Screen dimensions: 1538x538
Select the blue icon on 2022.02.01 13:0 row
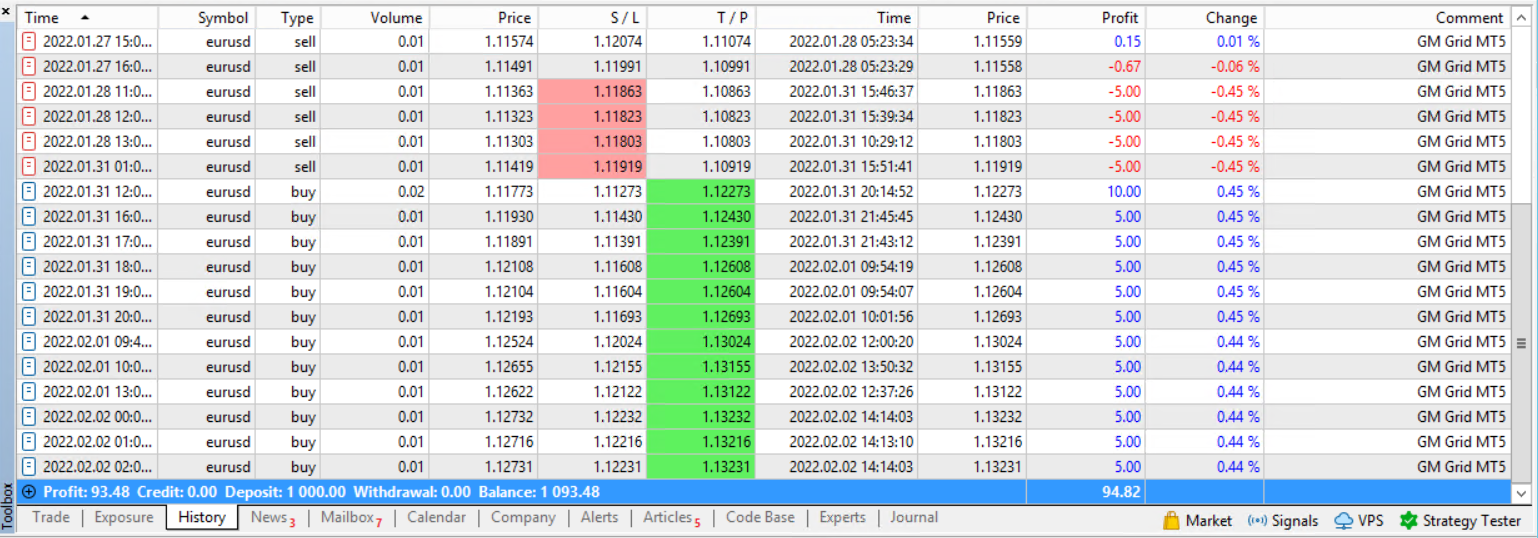pos(29,392)
